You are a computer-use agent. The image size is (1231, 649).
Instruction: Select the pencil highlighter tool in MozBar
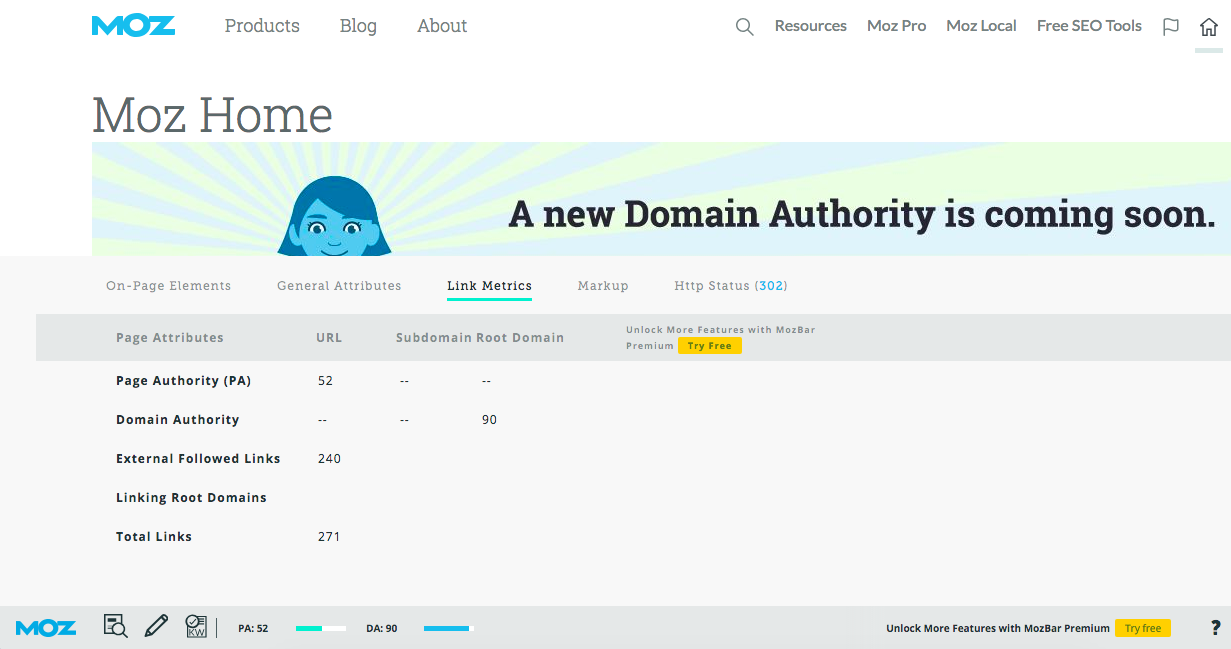click(156, 626)
